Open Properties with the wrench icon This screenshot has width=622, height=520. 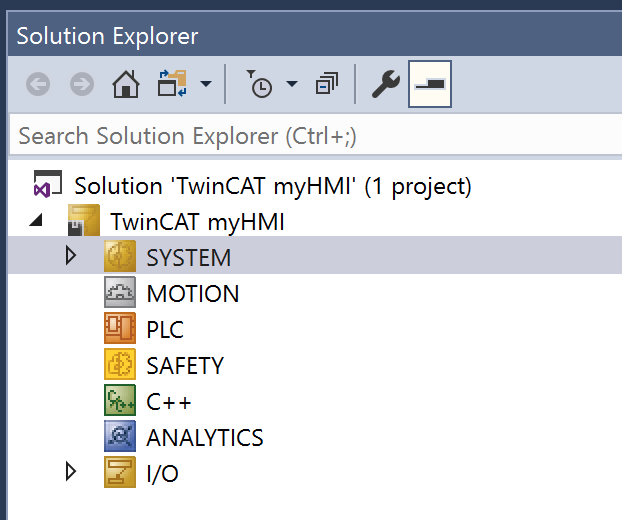(x=385, y=84)
